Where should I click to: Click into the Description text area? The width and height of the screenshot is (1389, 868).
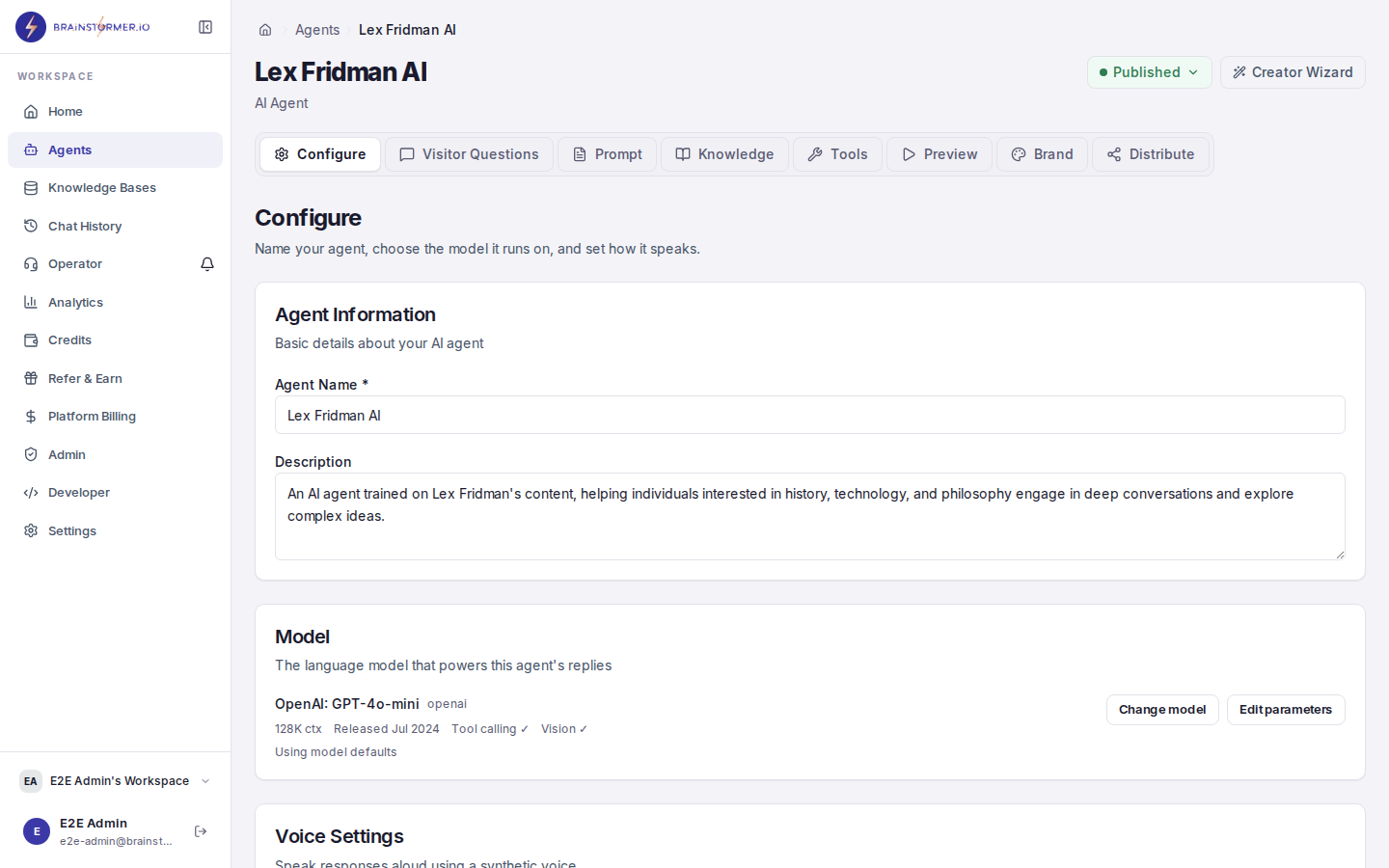810,516
